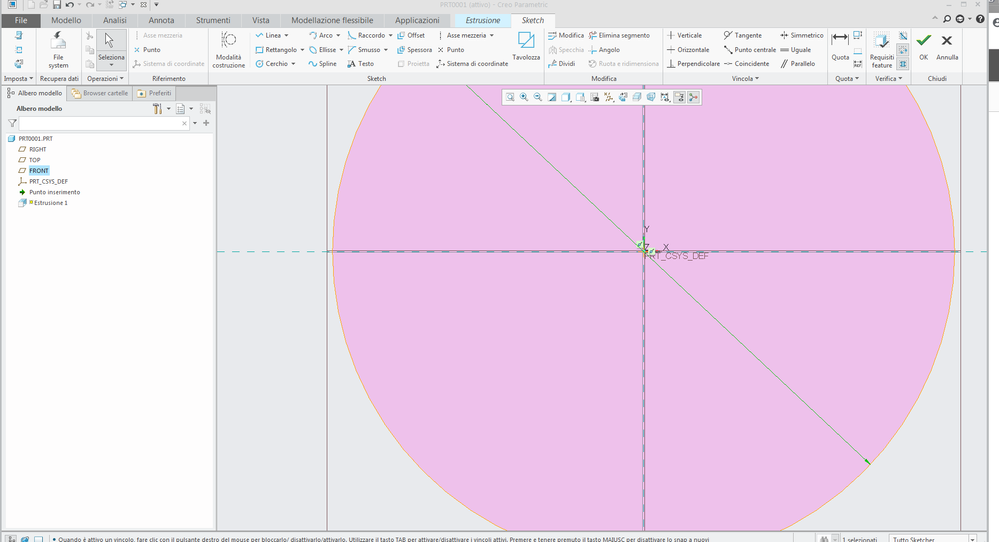
Task: Apply the Uguale constraint
Action: (x=796, y=50)
